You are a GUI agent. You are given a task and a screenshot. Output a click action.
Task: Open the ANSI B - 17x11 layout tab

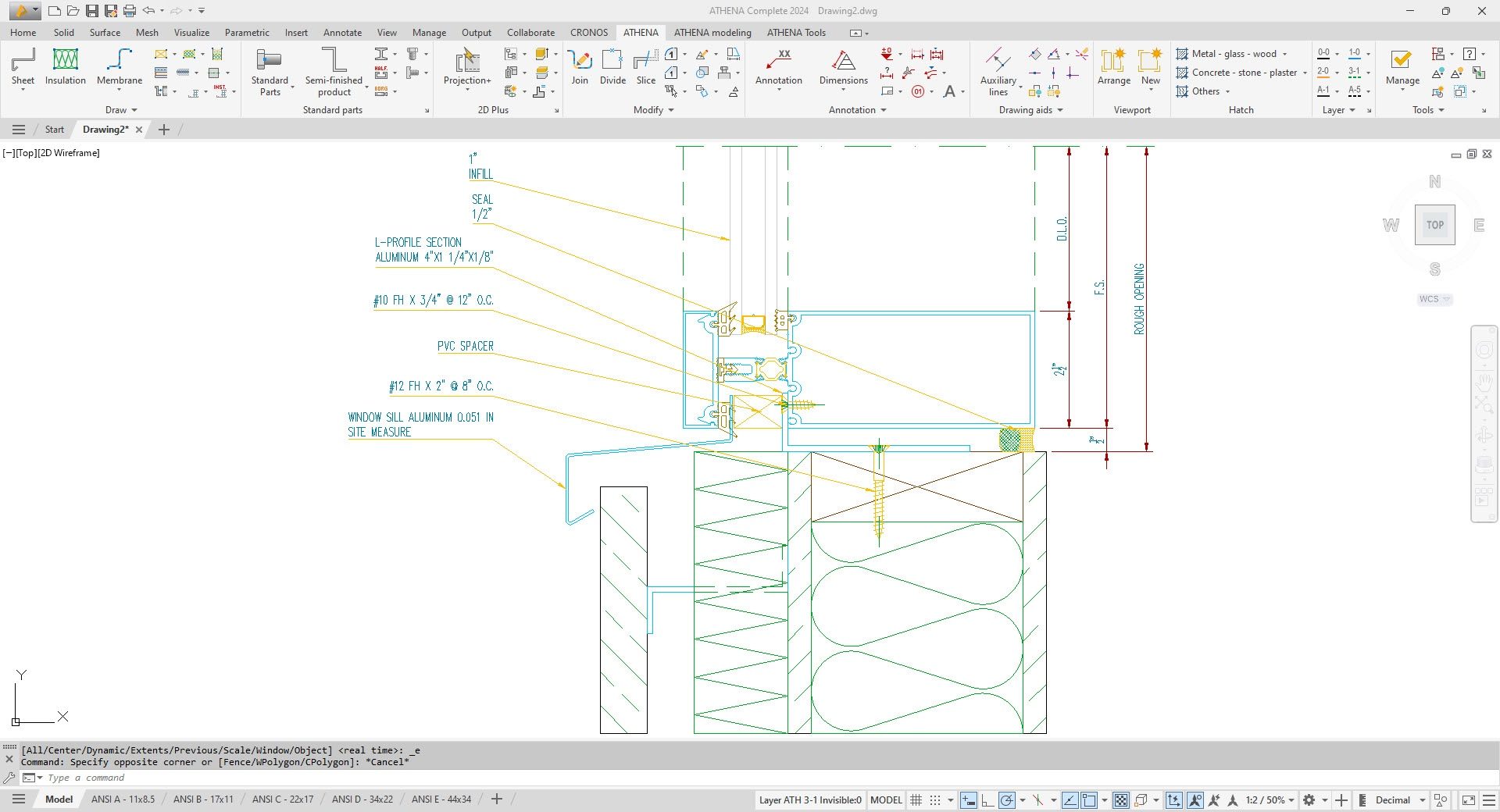(203, 800)
